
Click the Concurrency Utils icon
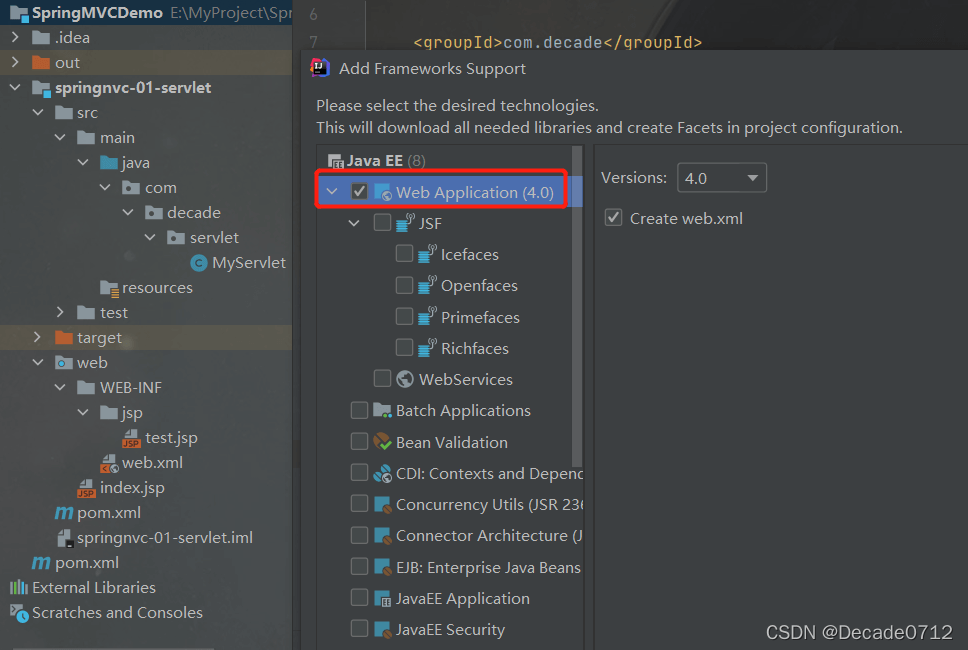point(383,504)
